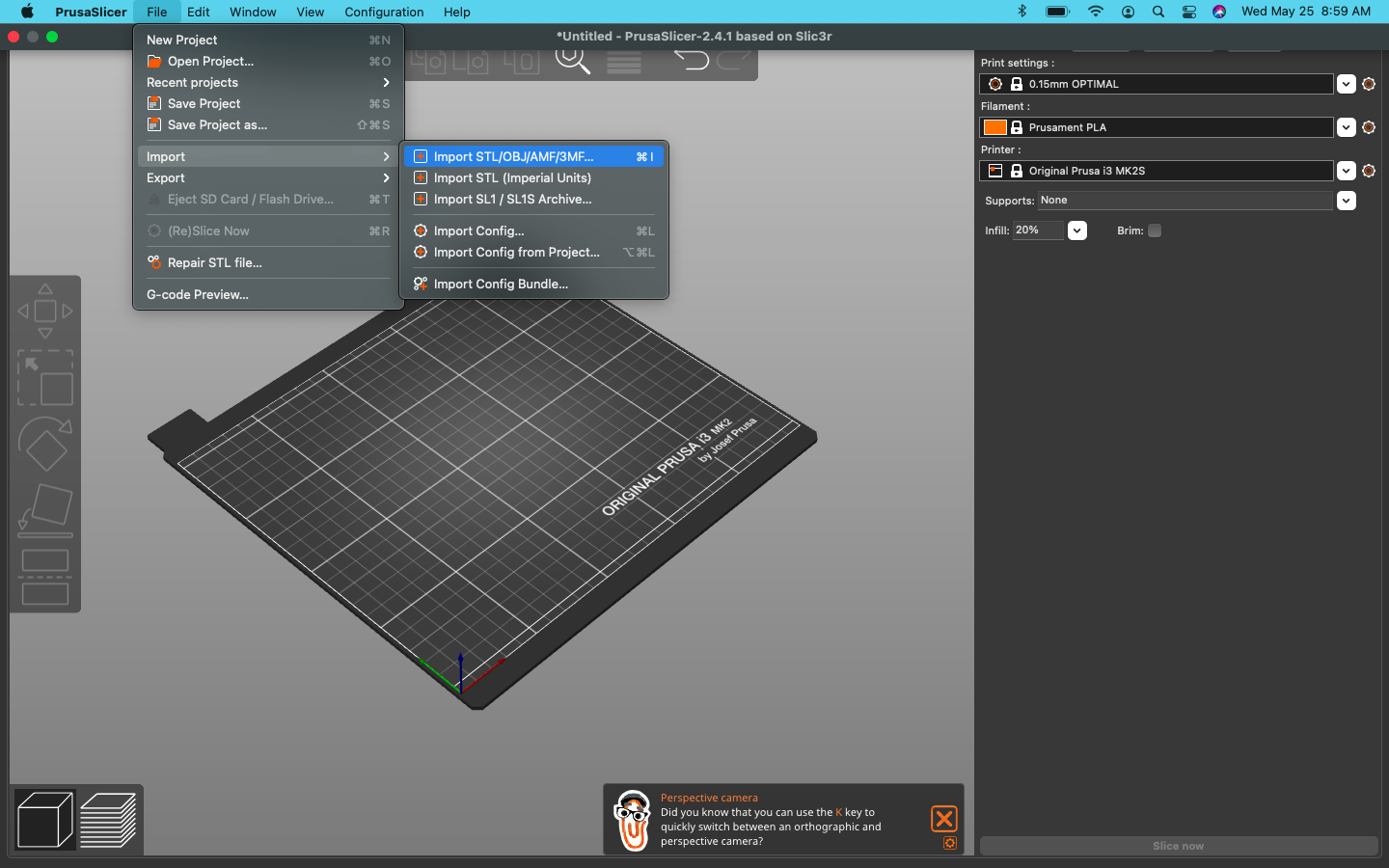Viewport: 1389px width, 868px height.
Task: Expand Infill percentage dropdown arrow
Action: click(x=1077, y=231)
